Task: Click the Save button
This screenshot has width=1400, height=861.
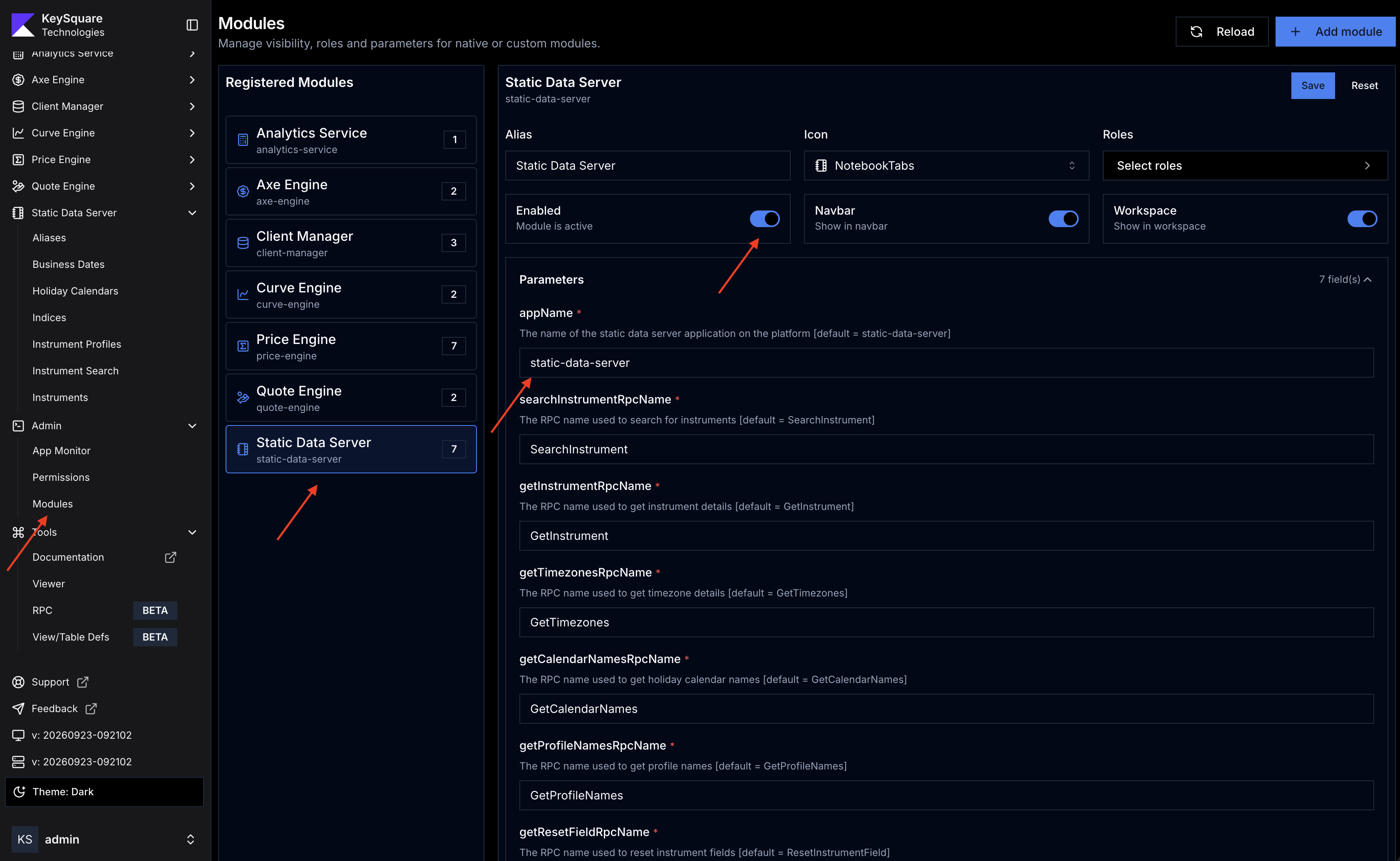Action: tap(1312, 85)
